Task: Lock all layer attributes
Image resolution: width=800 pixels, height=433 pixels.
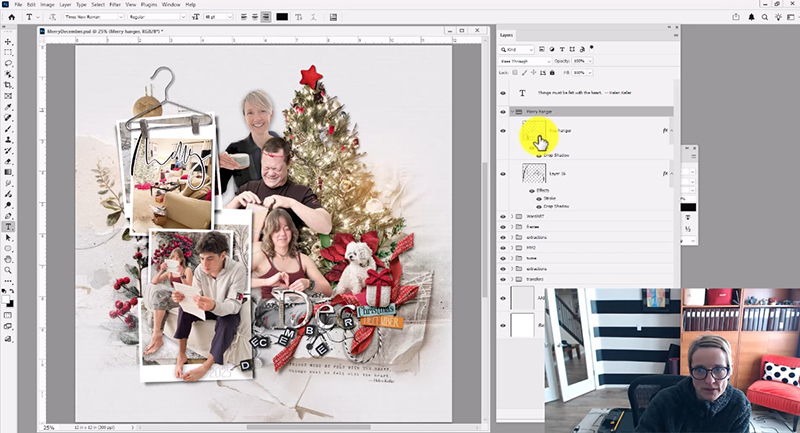Action: (552, 72)
